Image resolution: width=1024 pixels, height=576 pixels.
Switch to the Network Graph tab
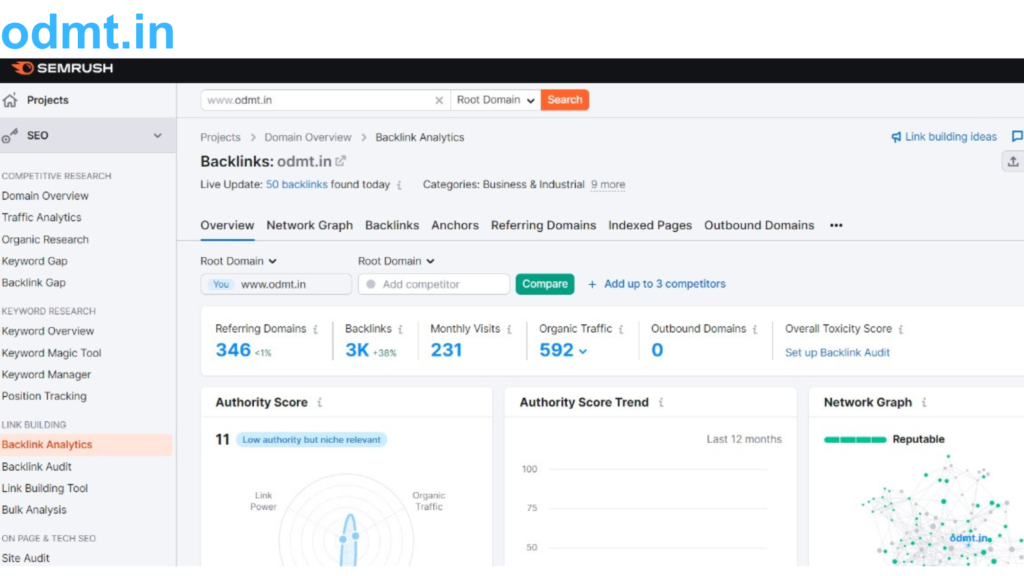click(x=310, y=225)
